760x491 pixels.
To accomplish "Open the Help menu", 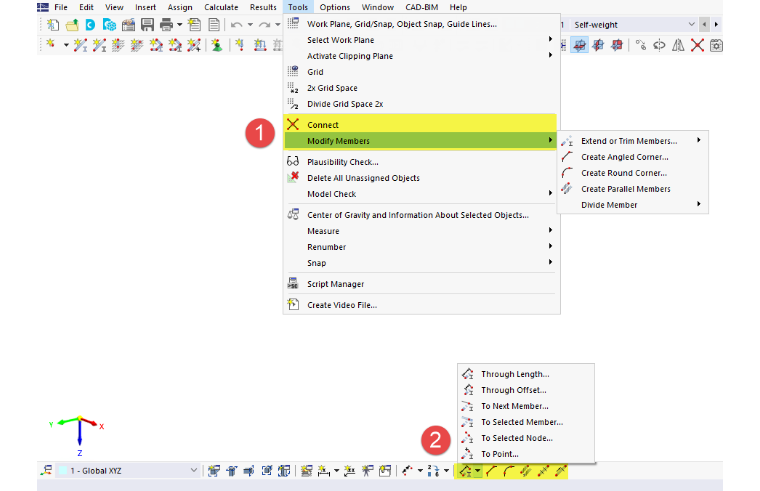I will (458, 7).
